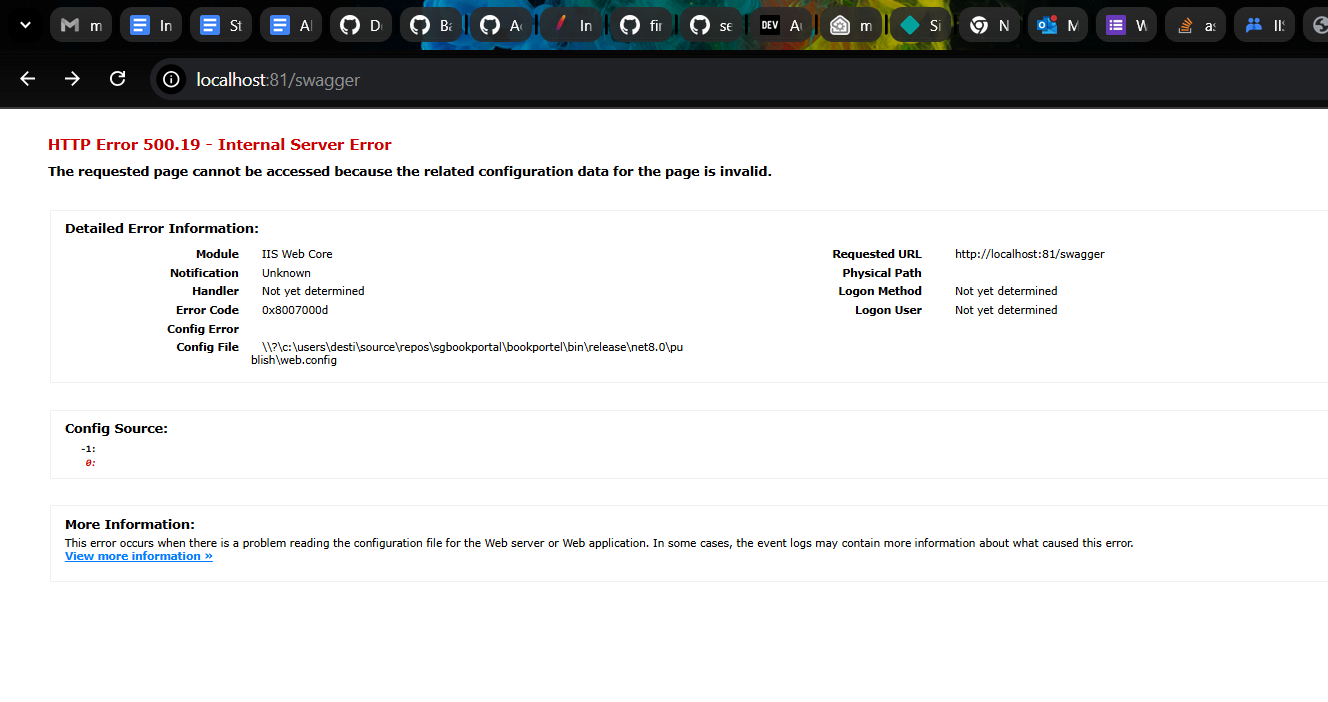
Task: Switch to the Gmail tab
Action: [81, 25]
